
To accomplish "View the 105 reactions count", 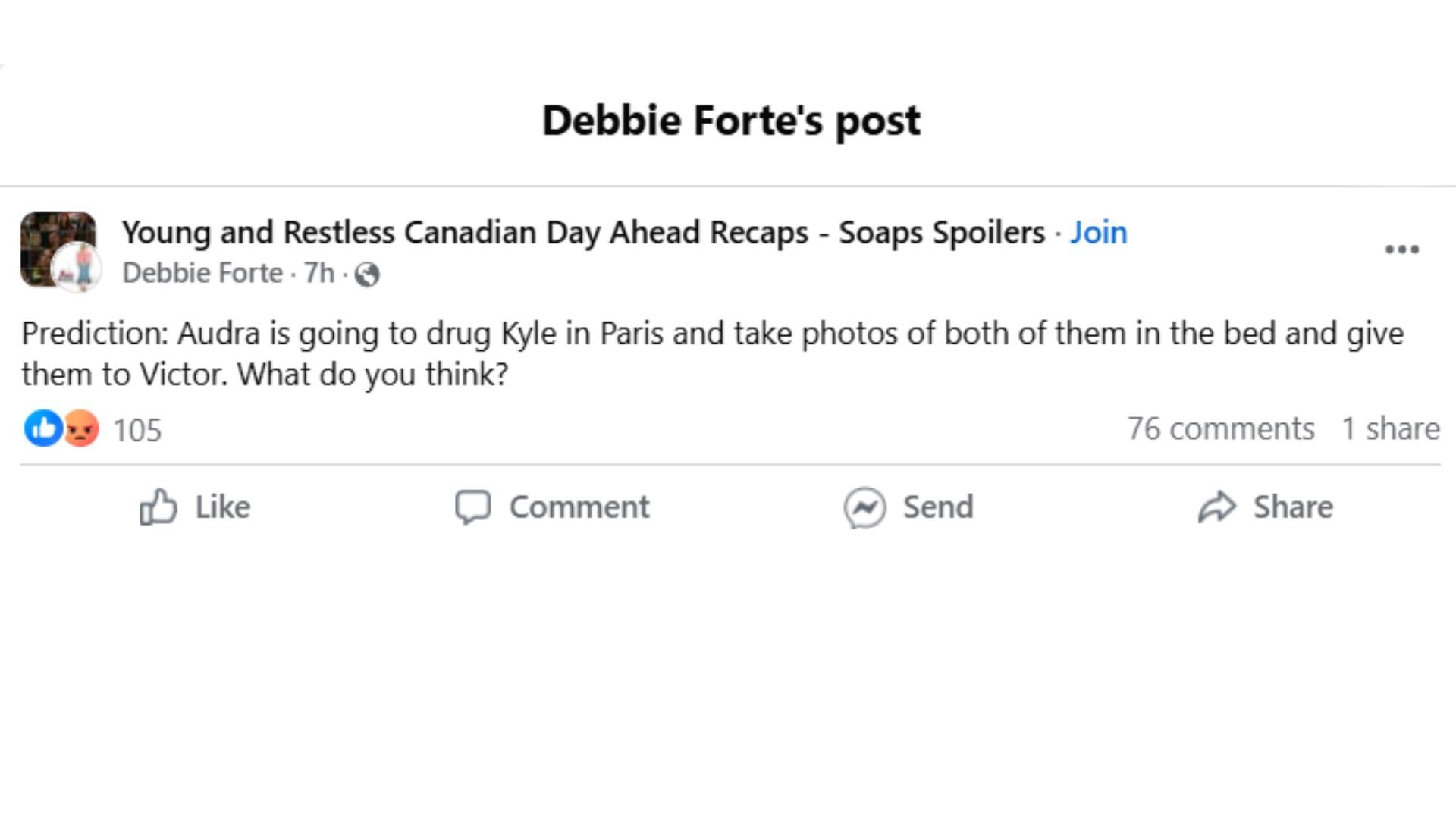I will [x=137, y=430].
